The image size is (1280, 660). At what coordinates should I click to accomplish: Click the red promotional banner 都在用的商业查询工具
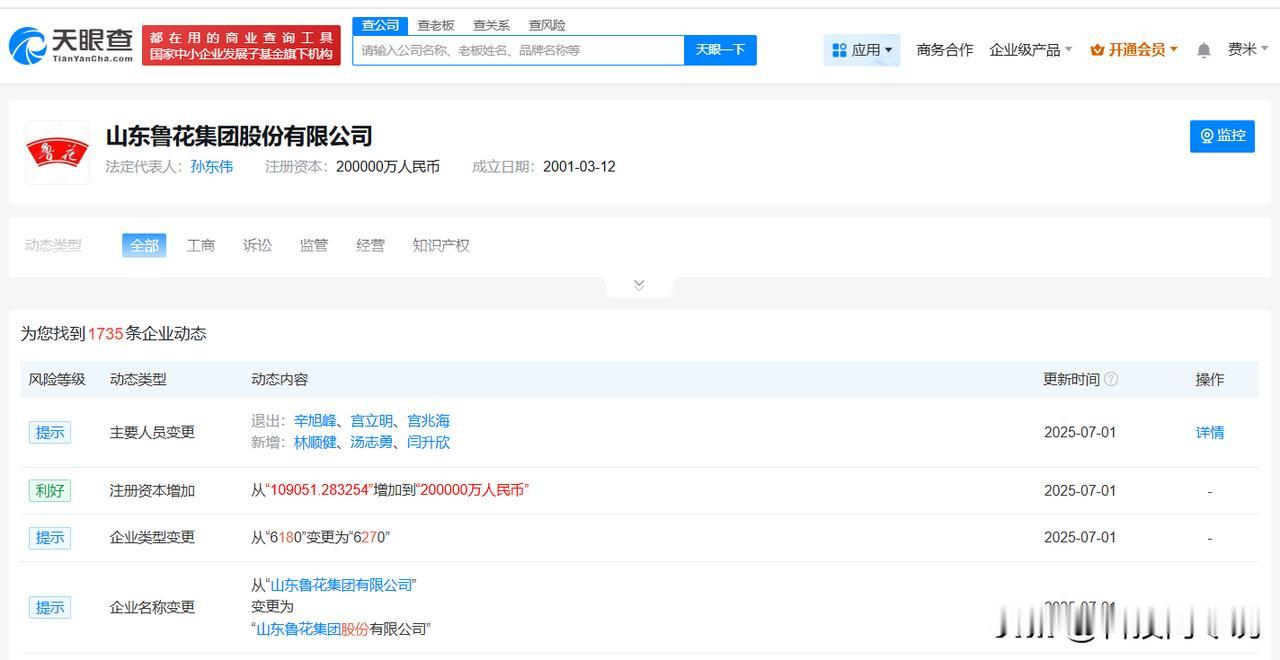[x=241, y=45]
